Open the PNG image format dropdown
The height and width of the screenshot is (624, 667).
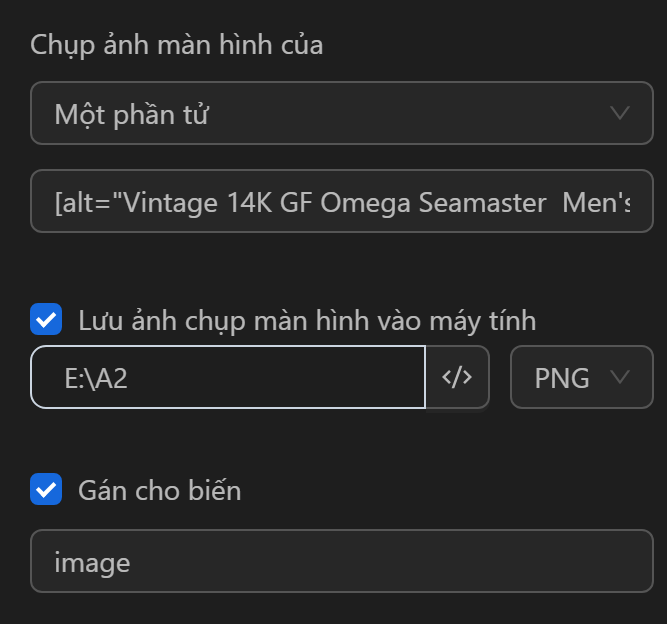[x=581, y=377]
